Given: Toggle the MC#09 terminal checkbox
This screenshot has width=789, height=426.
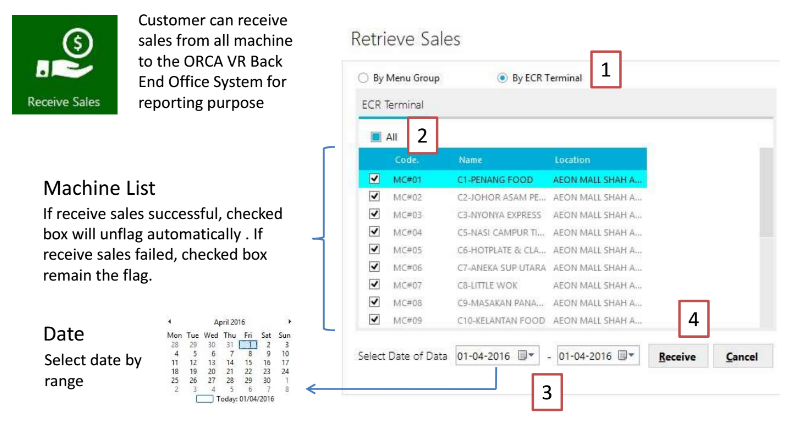Looking at the screenshot, I should coord(374,320).
